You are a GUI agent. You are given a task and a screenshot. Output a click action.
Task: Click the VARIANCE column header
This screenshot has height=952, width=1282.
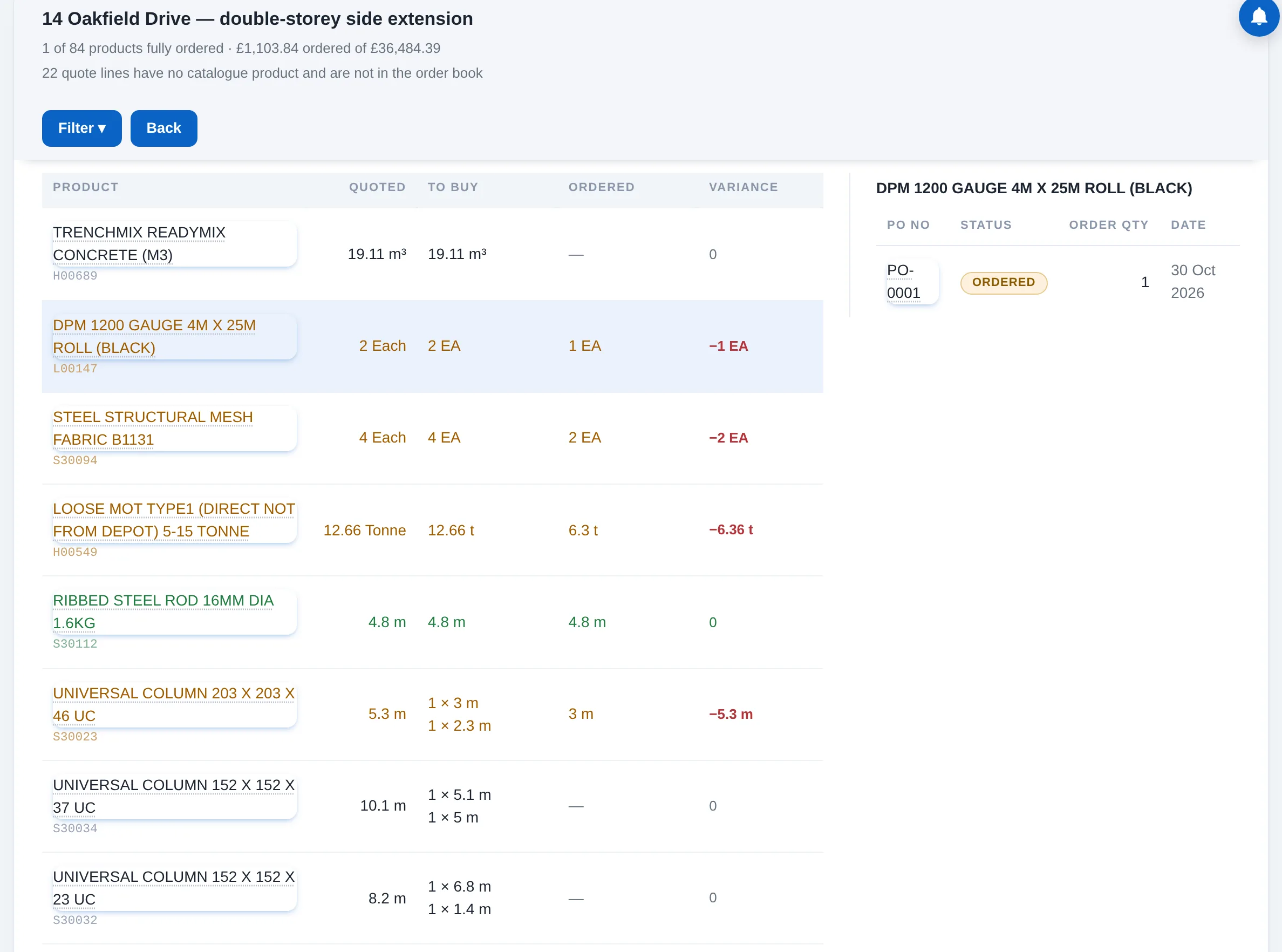pyautogui.click(x=744, y=187)
